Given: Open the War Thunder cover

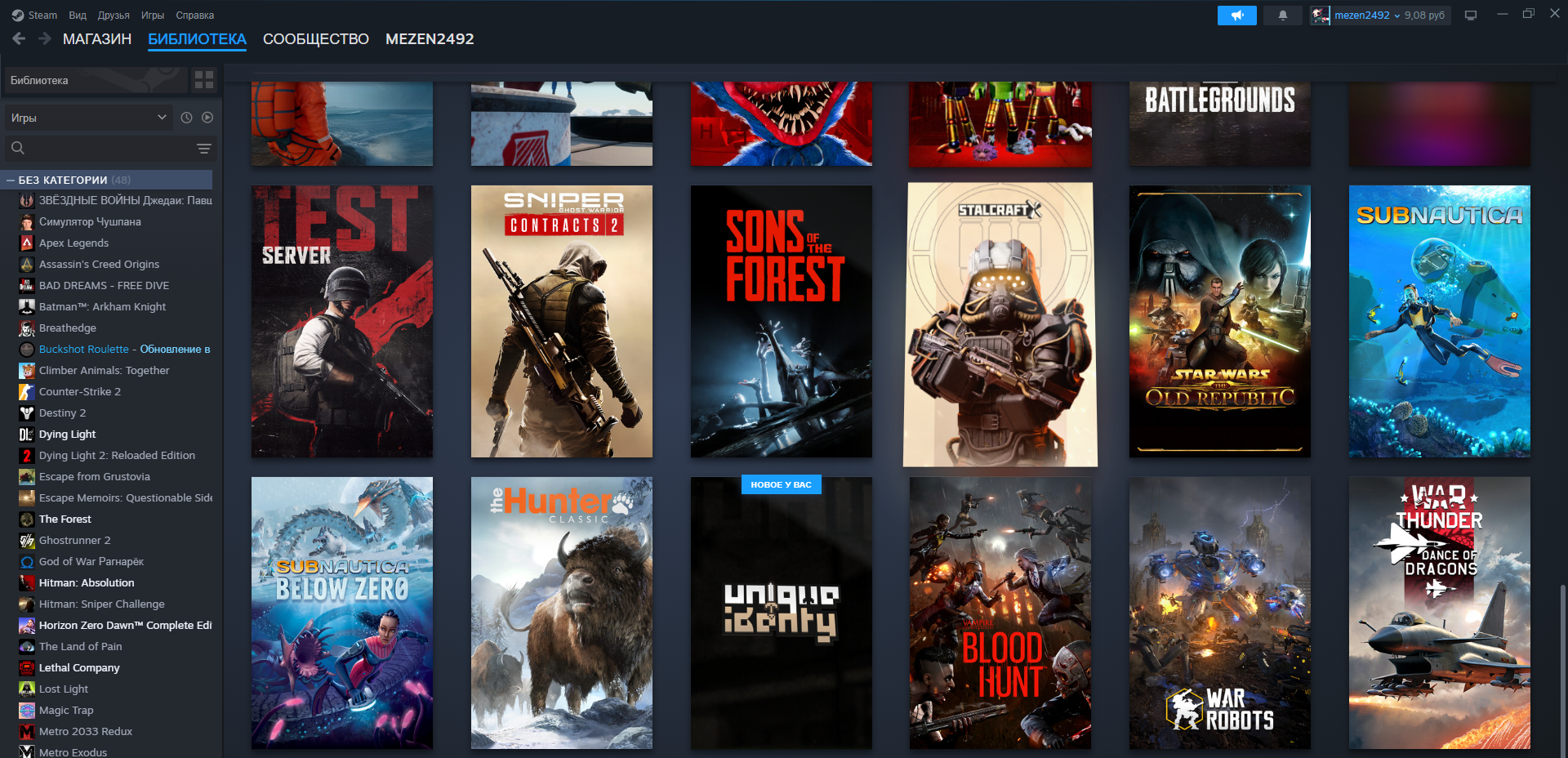Looking at the screenshot, I should 1440,613.
